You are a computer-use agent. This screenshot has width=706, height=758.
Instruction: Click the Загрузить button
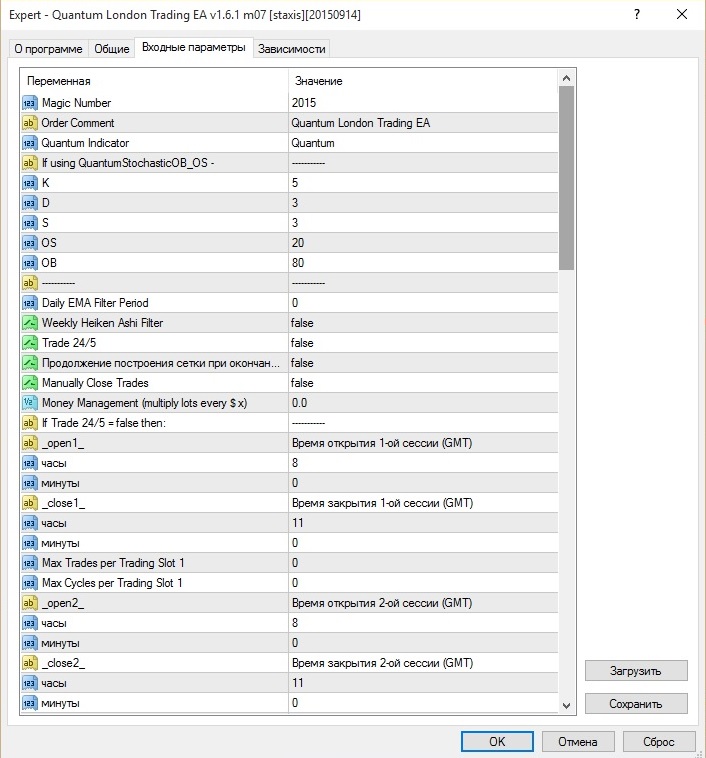(636, 671)
